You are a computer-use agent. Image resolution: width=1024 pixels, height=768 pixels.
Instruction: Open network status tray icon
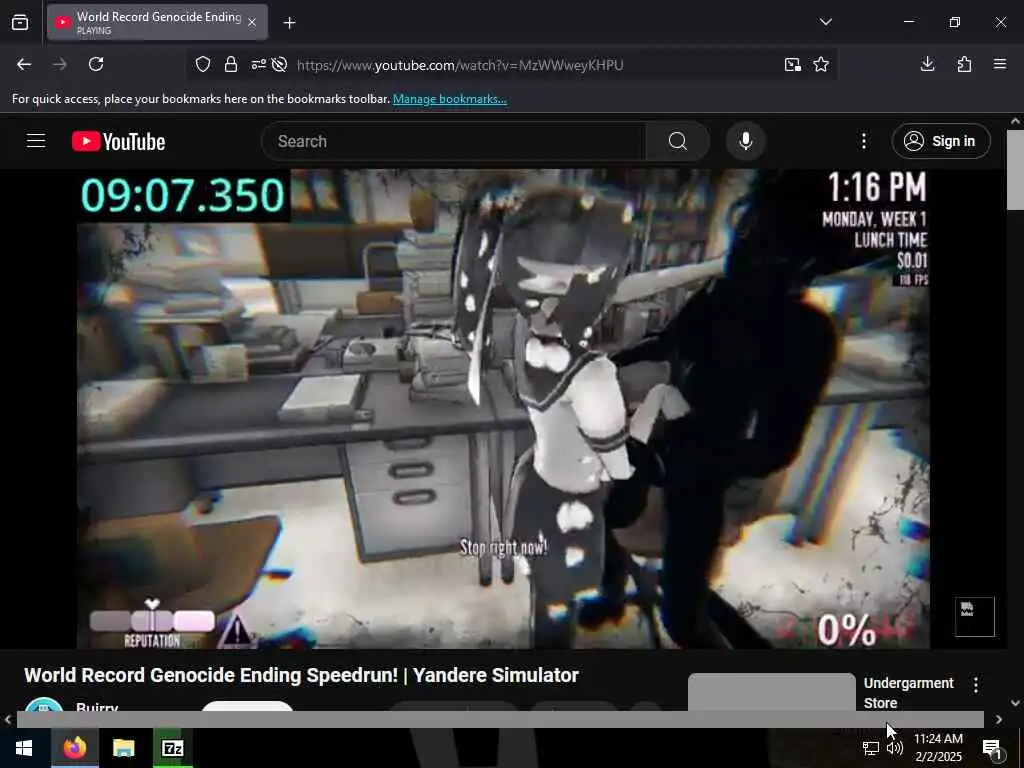(x=871, y=748)
